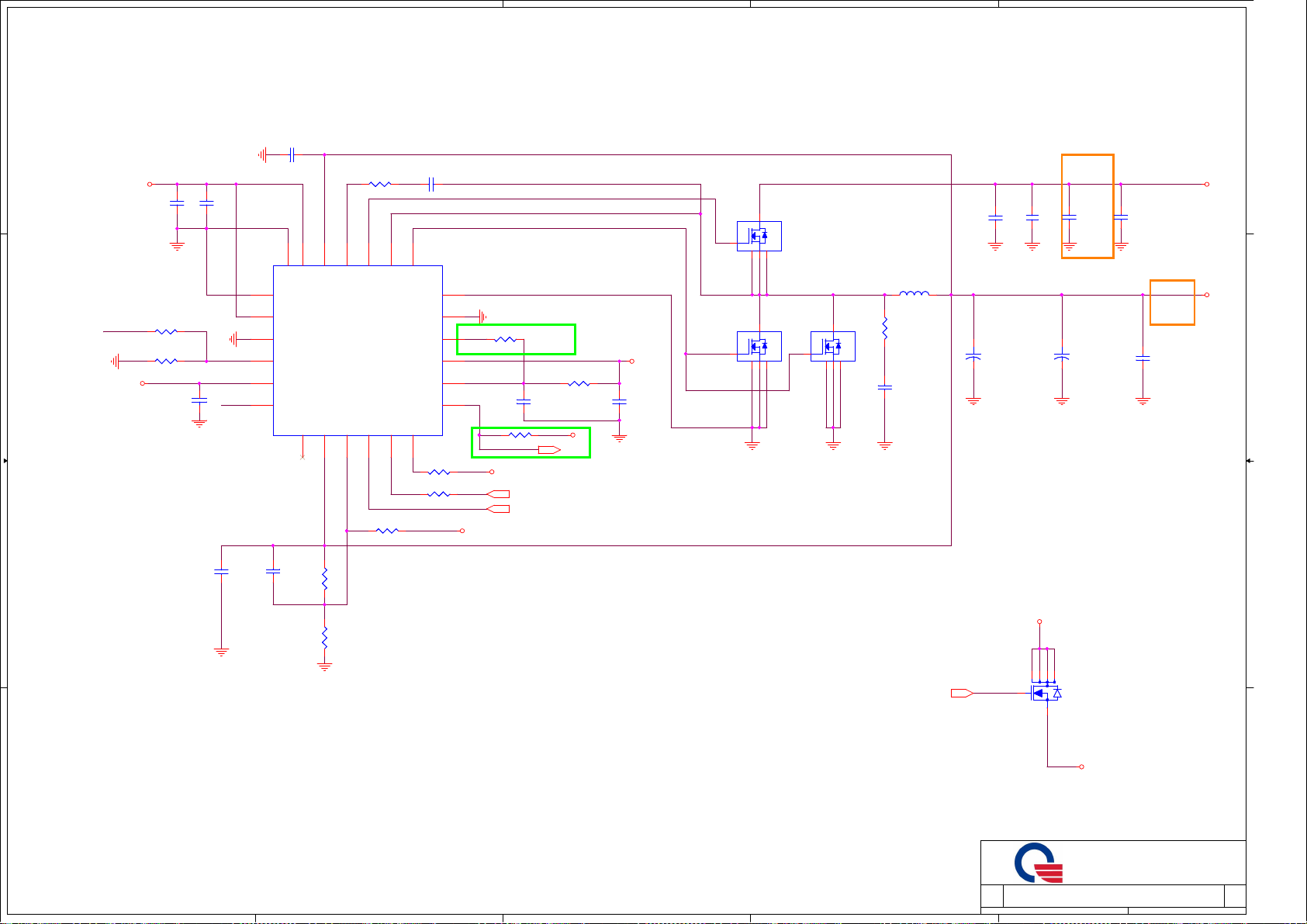The width and height of the screenshot is (1307, 924).
Task: Select the capacitor below the snubber resistor
Action: point(884,386)
